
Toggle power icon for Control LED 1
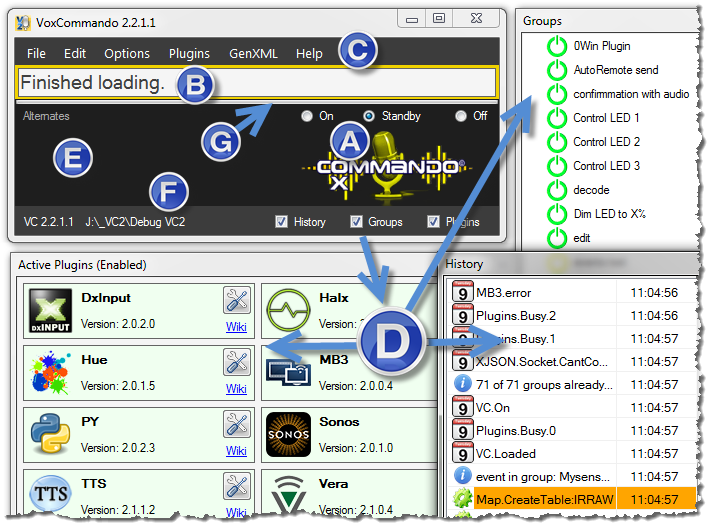point(557,118)
